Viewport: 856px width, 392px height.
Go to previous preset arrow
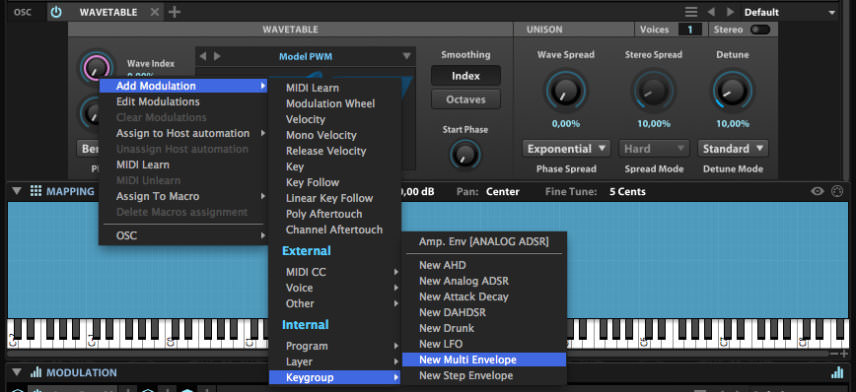(x=711, y=12)
